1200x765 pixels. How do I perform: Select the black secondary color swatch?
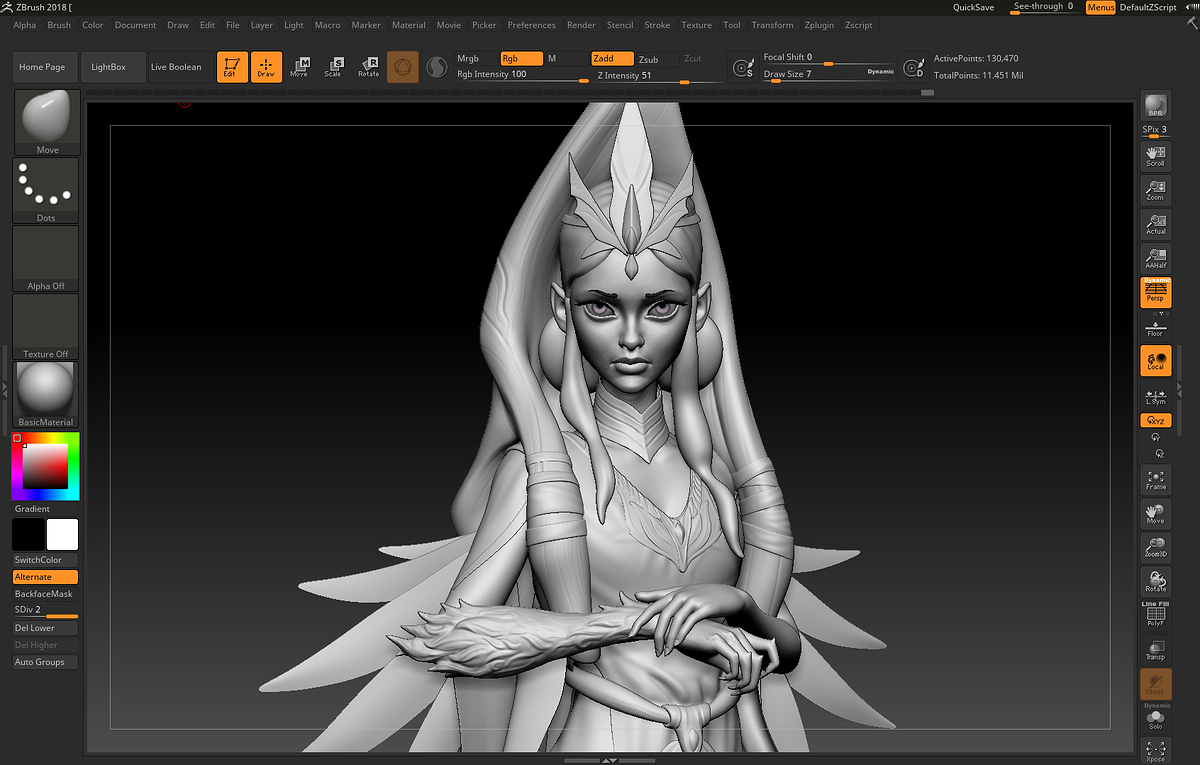point(29,534)
